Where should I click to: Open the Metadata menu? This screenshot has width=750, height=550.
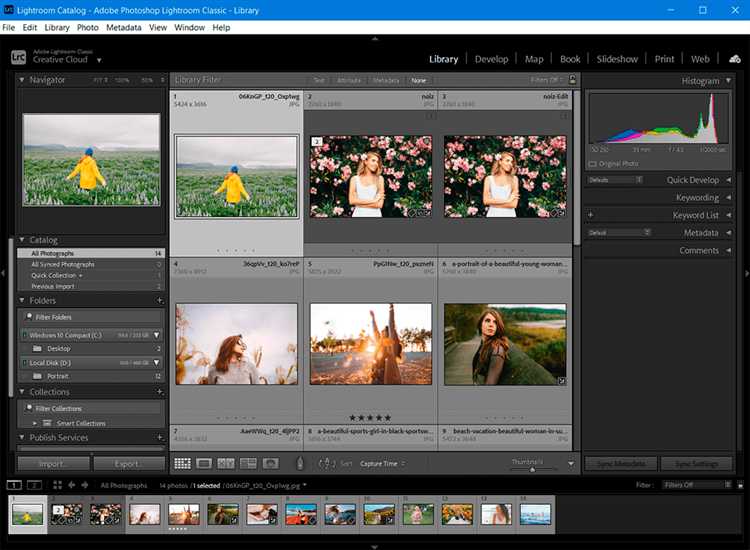coord(124,28)
